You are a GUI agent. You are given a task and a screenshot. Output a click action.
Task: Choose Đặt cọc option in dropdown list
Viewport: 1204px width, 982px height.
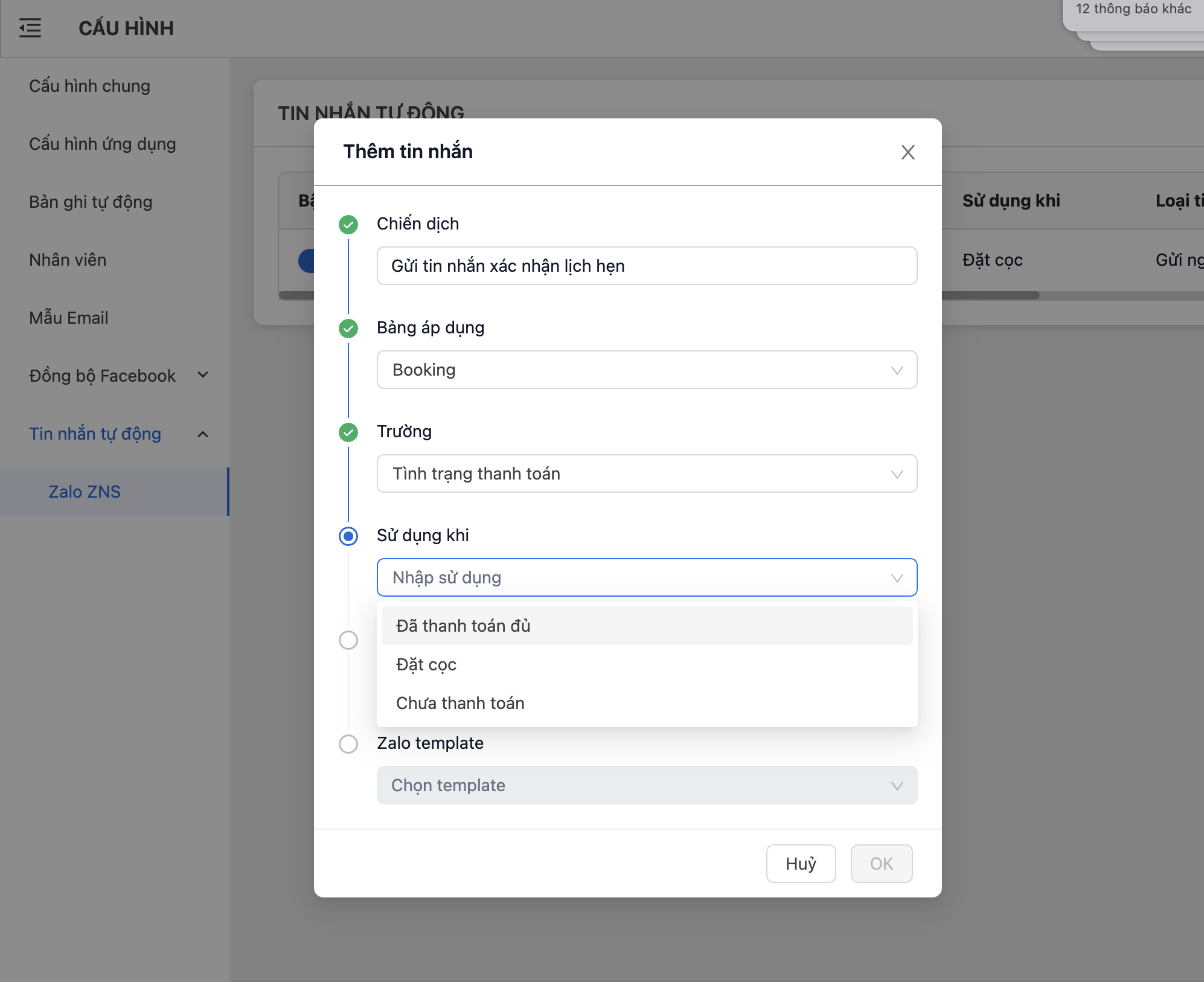coord(426,664)
